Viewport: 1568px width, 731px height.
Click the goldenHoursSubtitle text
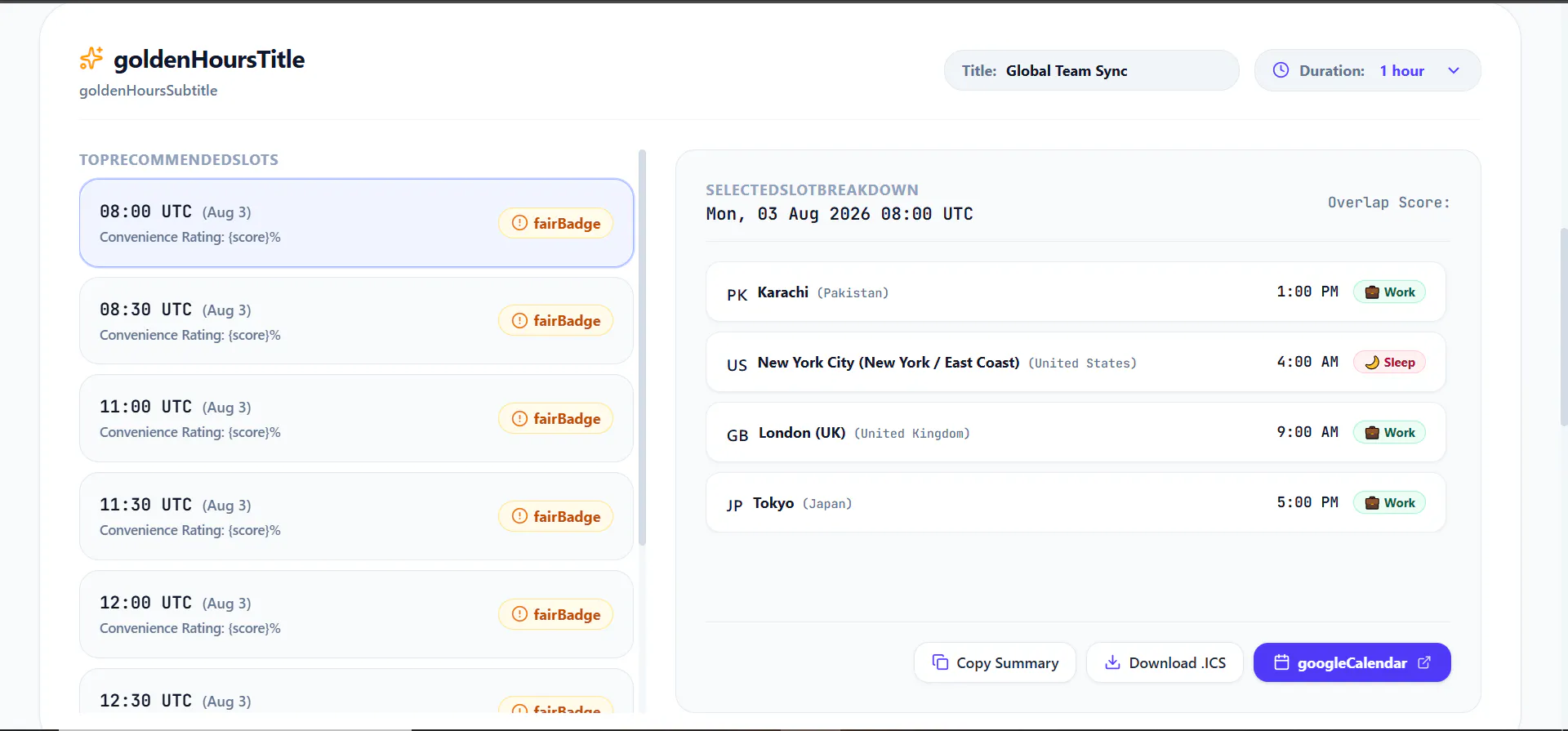tap(148, 91)
